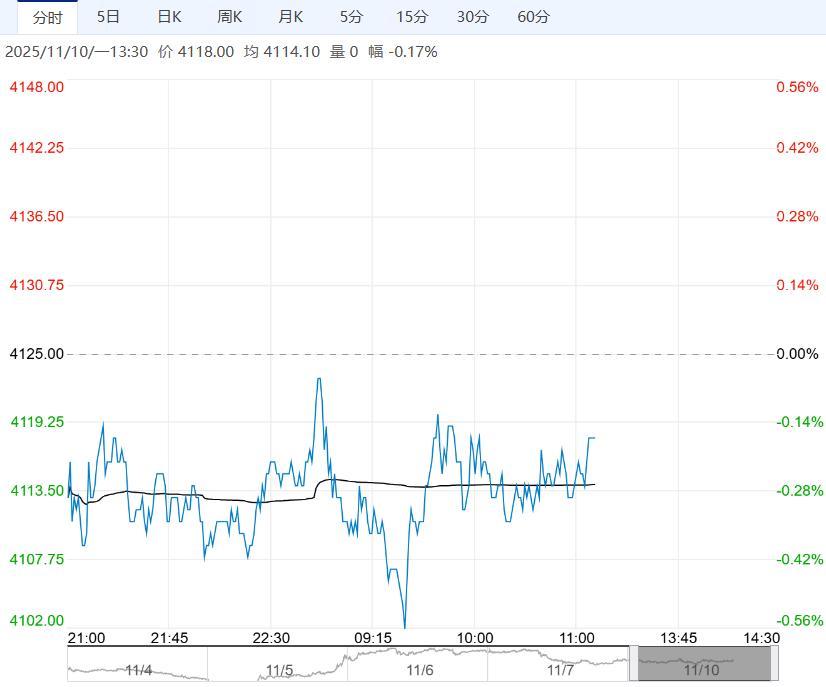826x687 pixels.
Task: Select 11/6 in the overview strip
Action: click(x=419, y=670)
